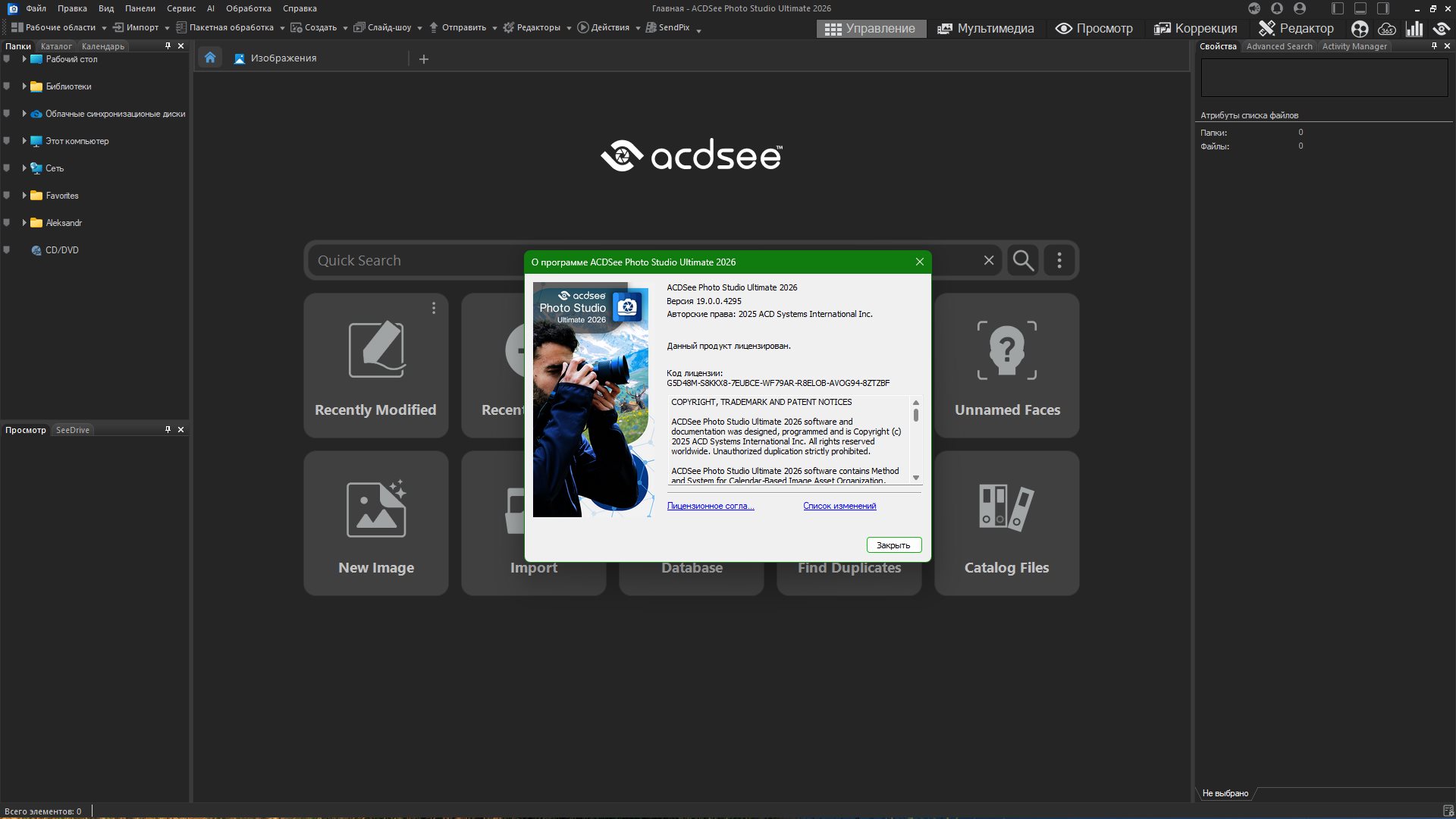Screen dimensions: 1456x819
Task: Open the Recently Modified tile
Action: 376,366
